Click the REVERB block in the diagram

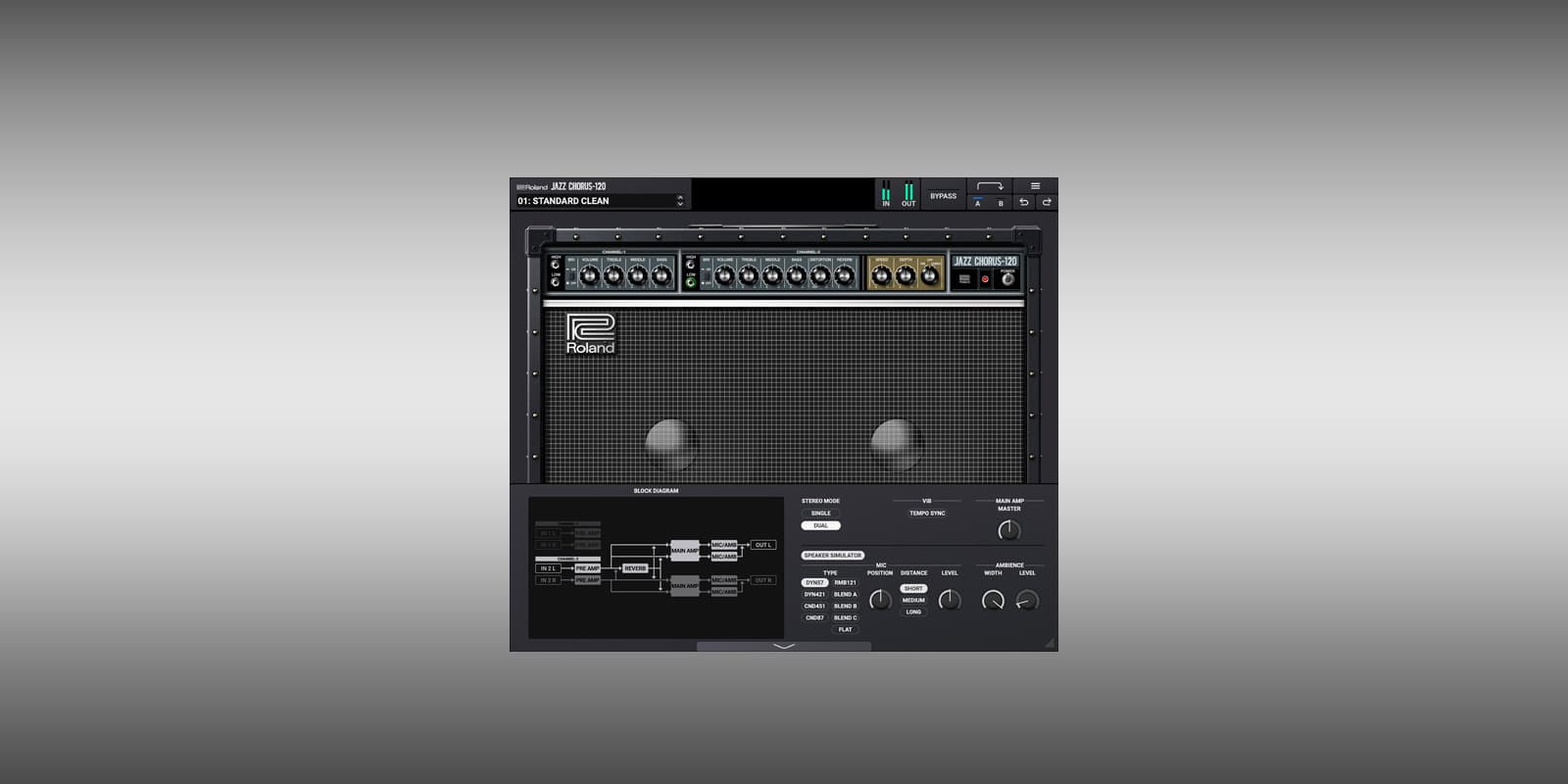click(x=635, y=568)
